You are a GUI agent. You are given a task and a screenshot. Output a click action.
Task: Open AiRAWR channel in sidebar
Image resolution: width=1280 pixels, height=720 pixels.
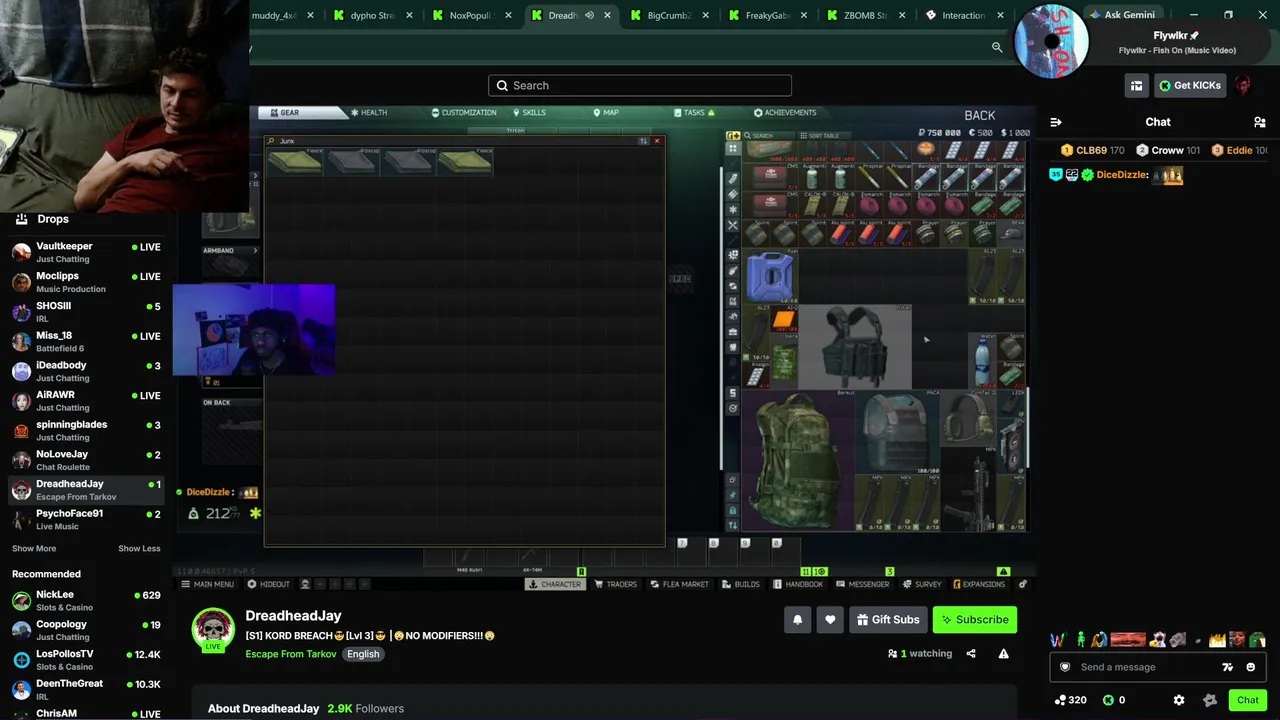pos(86,401)
